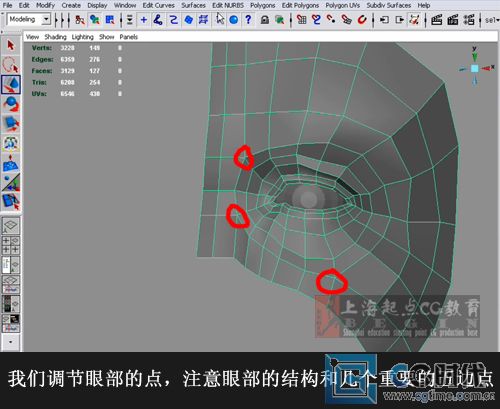Switch to Hypershade/Render/Persp layout
Screen dimensions: 500x409
(x=11, y=323)
